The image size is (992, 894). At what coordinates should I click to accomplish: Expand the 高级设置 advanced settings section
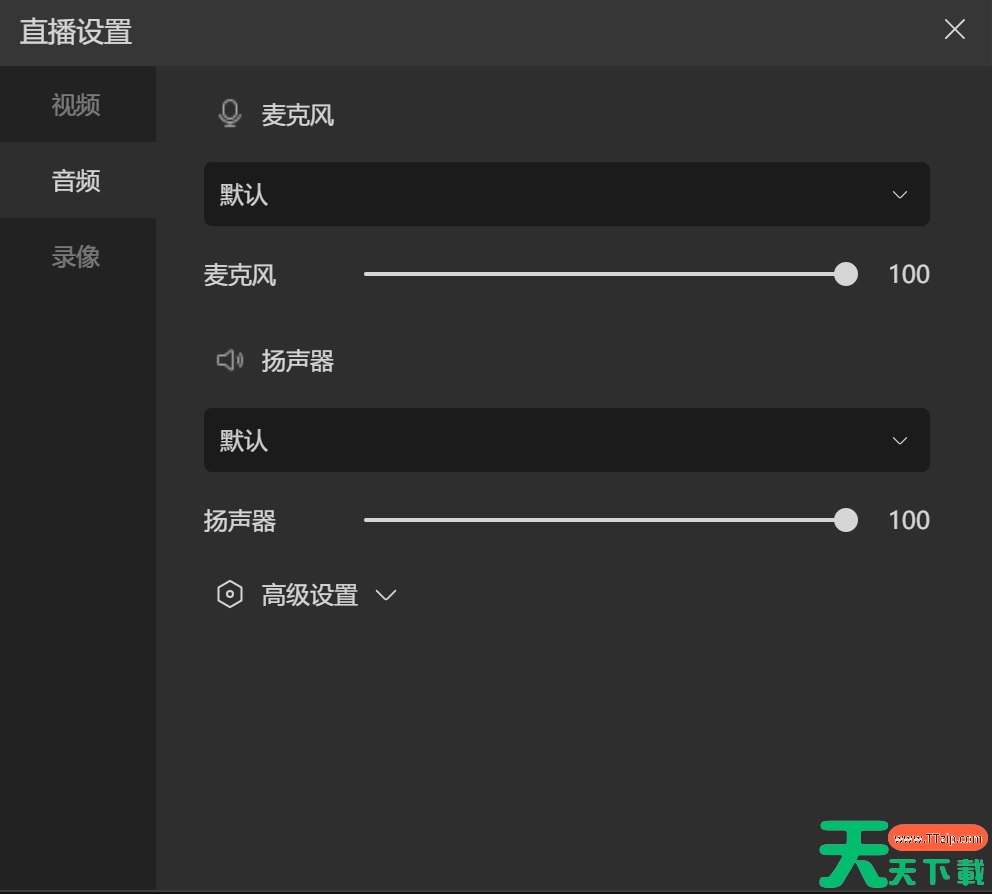(386, 595)
